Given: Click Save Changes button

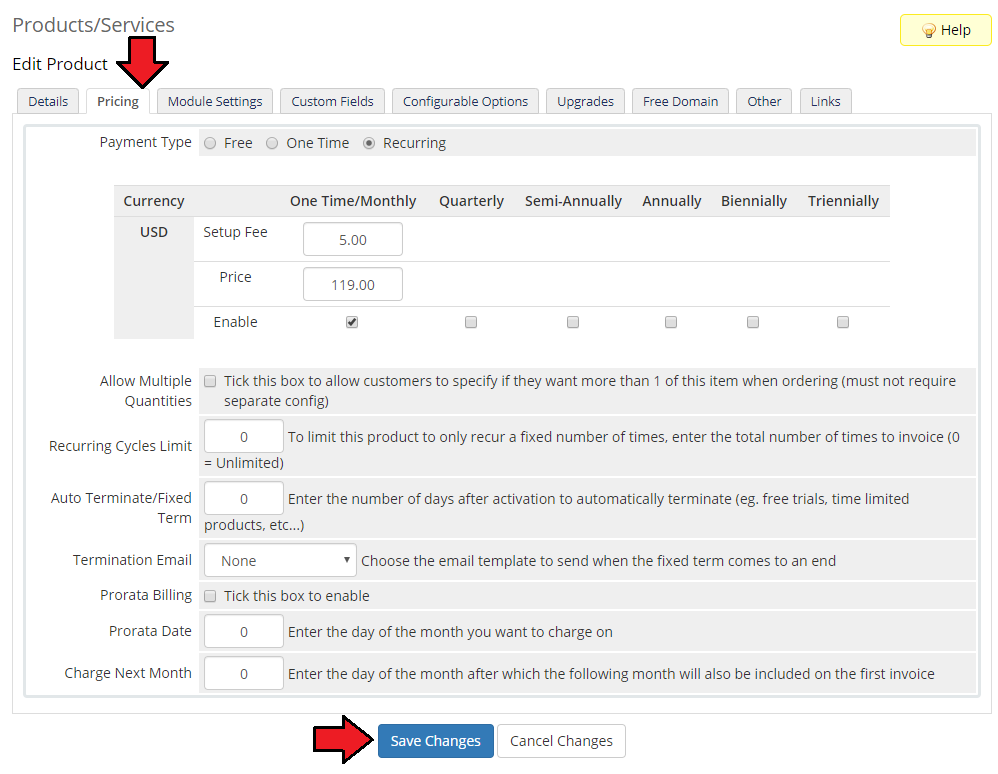Looking at the screenshot, I should [x=435, y=741].
